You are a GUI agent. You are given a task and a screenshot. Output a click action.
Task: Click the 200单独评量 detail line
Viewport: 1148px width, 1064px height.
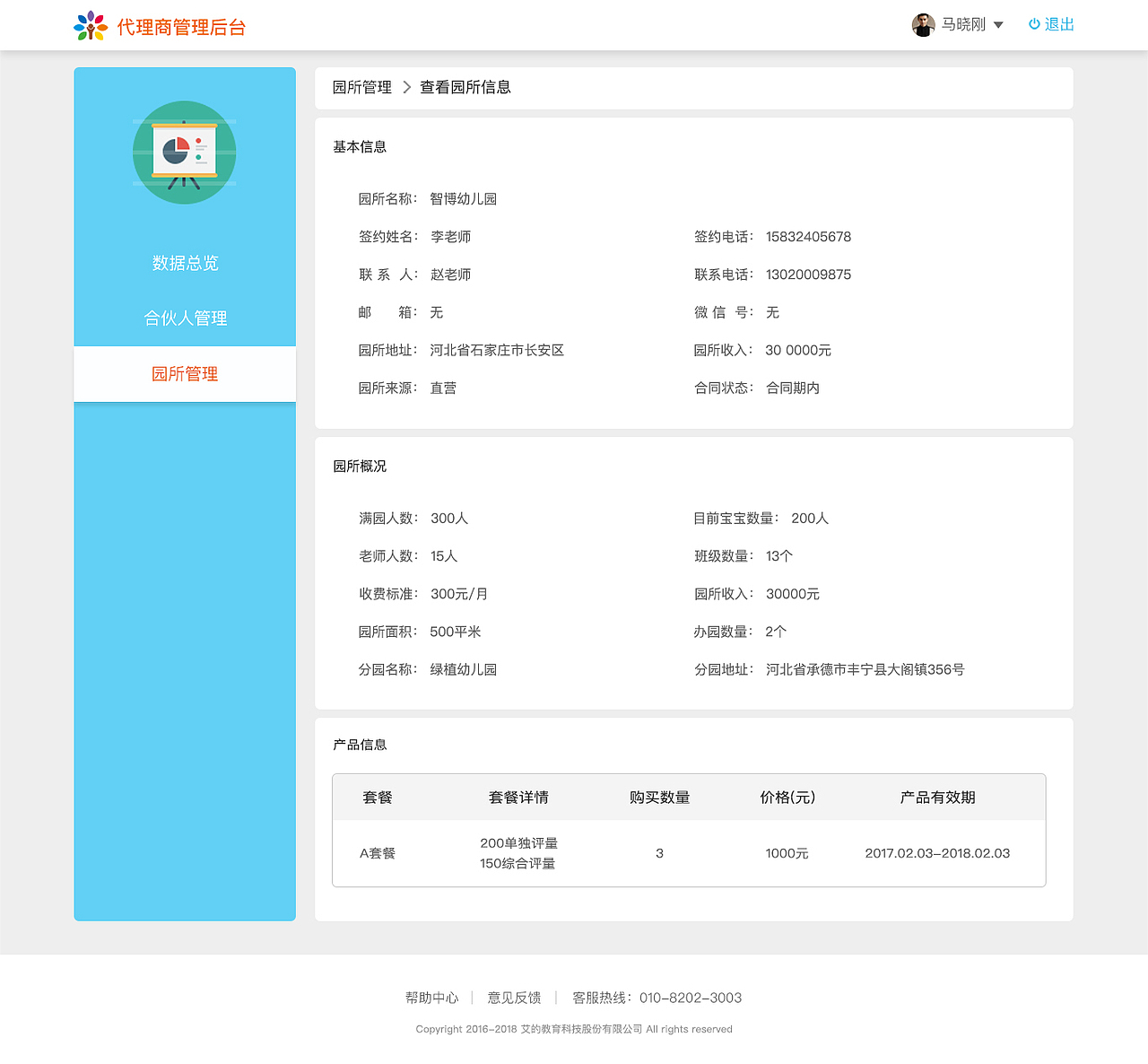pyautogui.click(x=518, y=843)
